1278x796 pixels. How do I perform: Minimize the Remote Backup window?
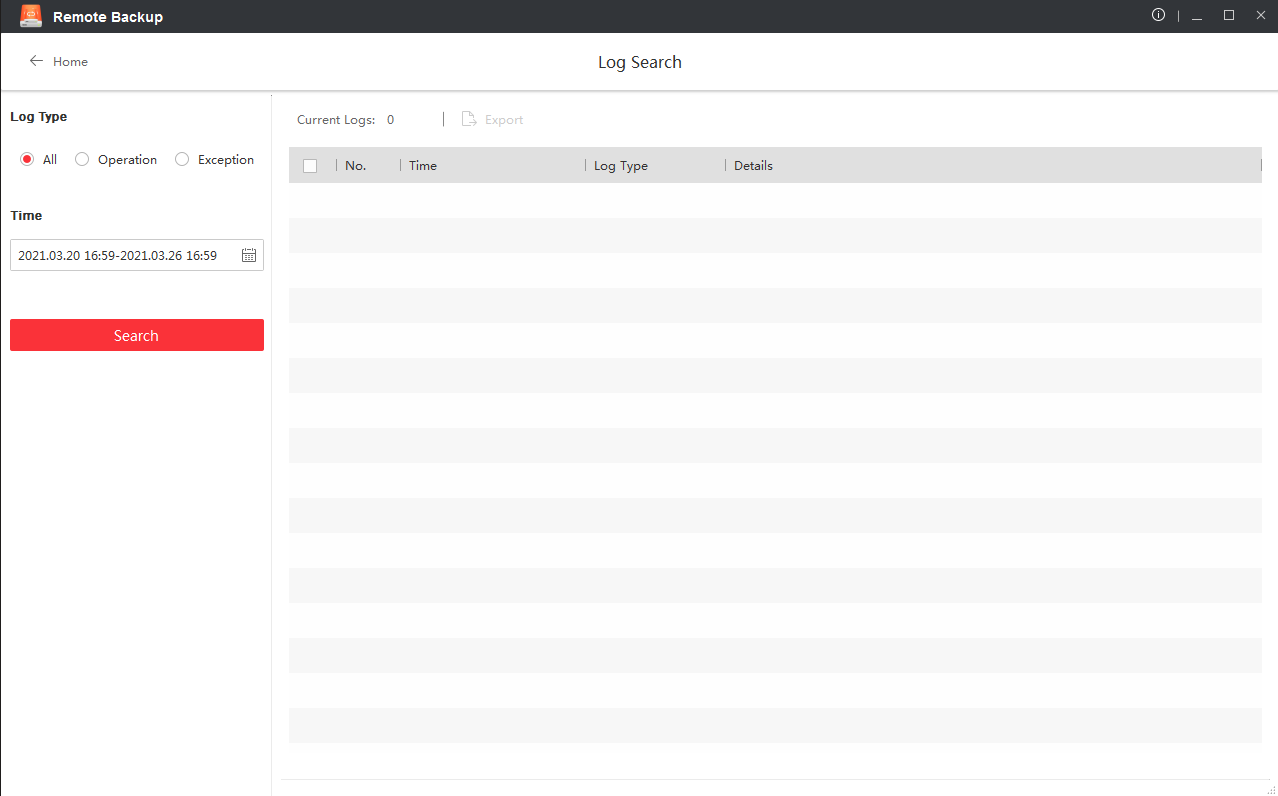(x=1197, y=16)
